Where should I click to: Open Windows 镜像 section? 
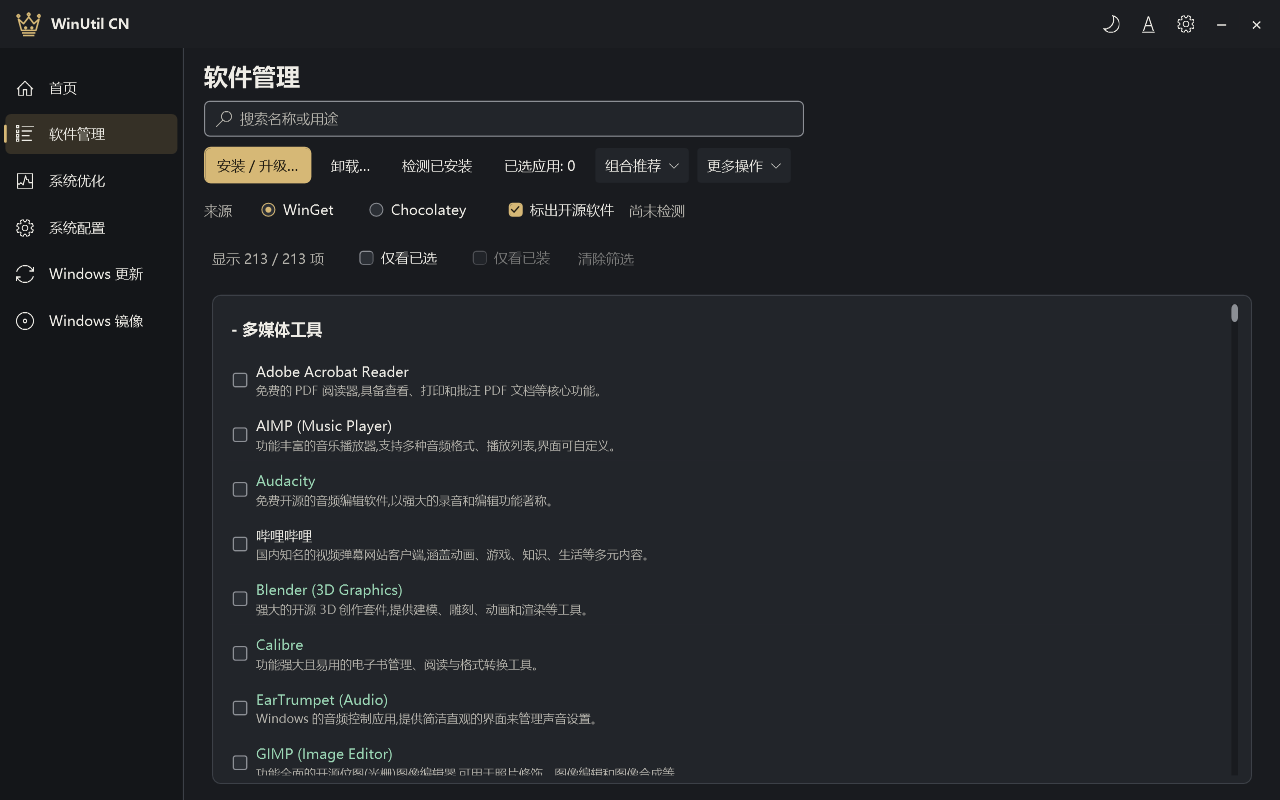pyautogui.click(x=91, y=321)
